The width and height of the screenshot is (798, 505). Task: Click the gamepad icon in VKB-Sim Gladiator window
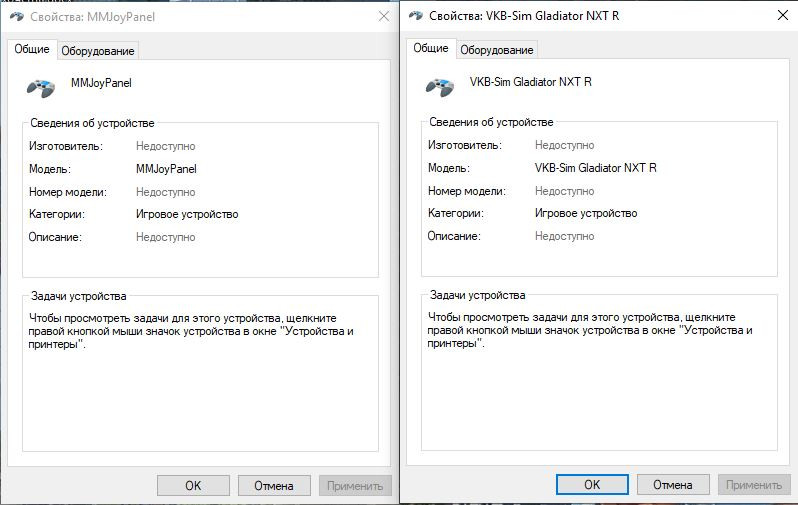pos(440,87)
